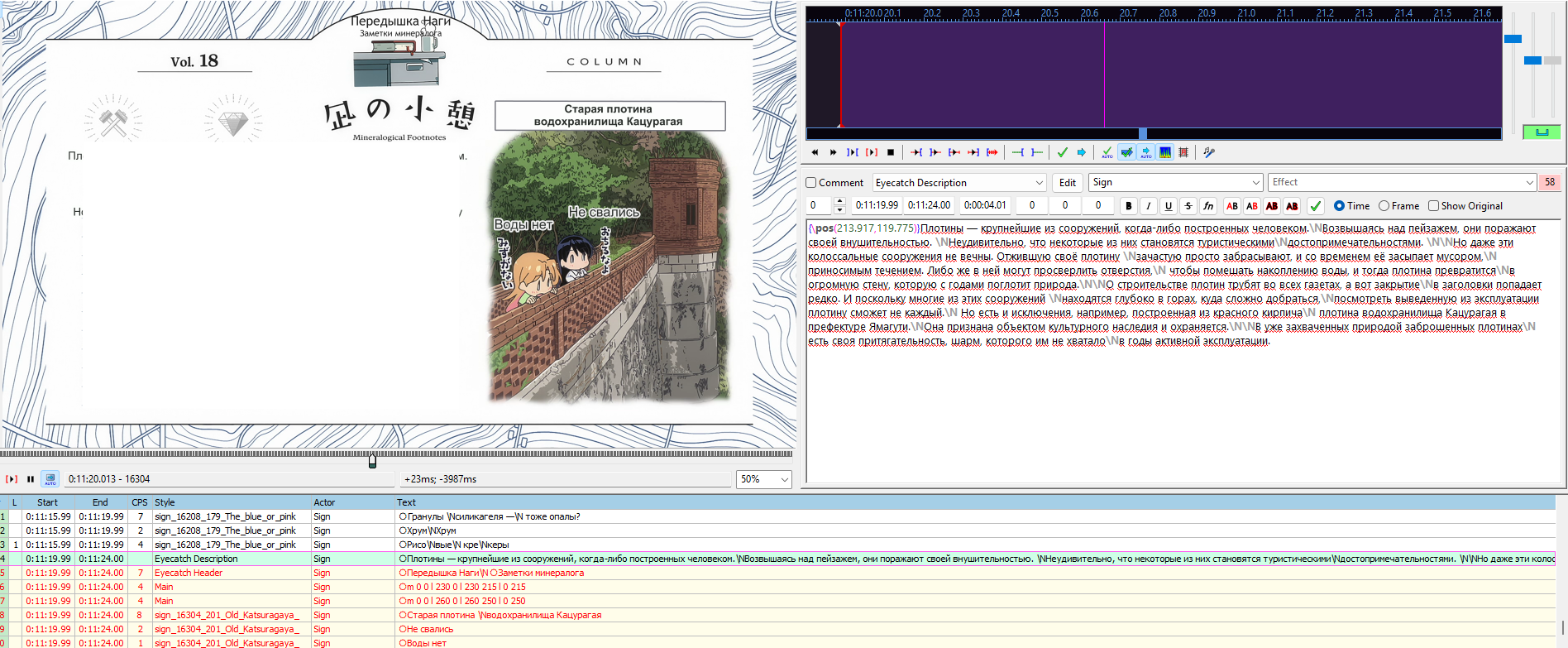The height and width of the screenshot is (648, 1568).
Task: Open the Eyecatch Description style dropdown
Action: tap(960, 183)
